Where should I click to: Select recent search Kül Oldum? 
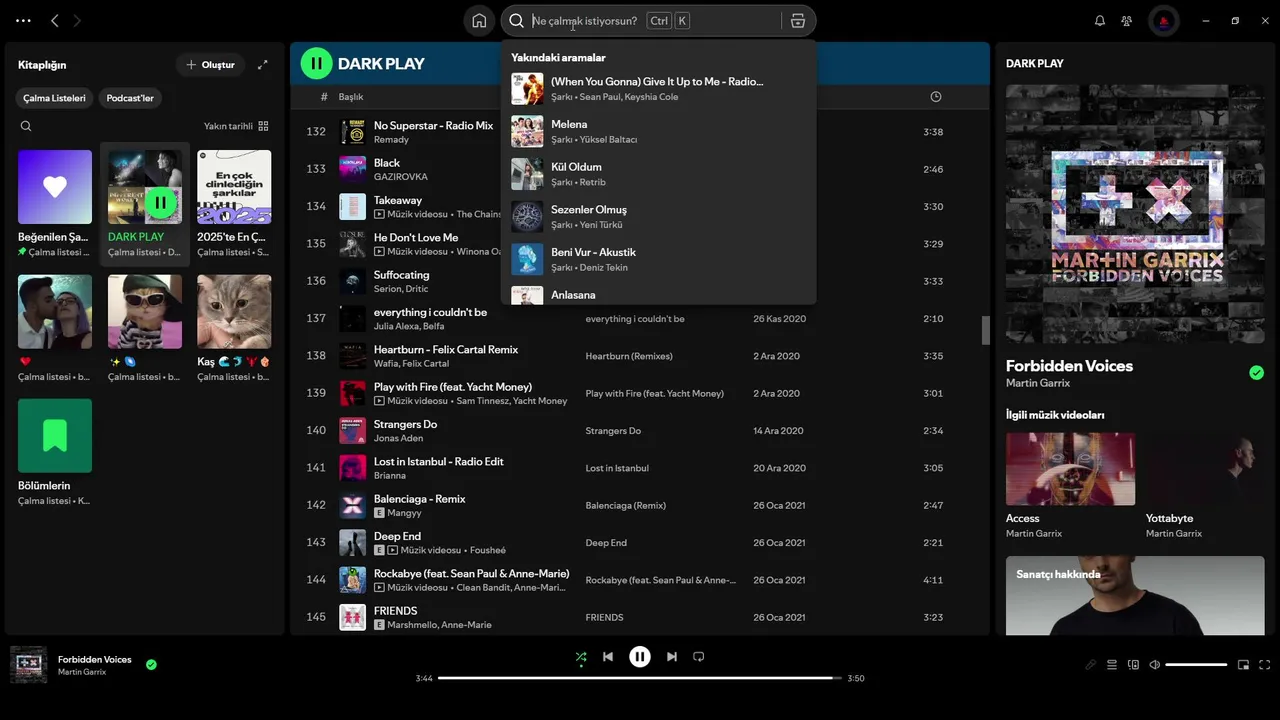coord(659,174)
